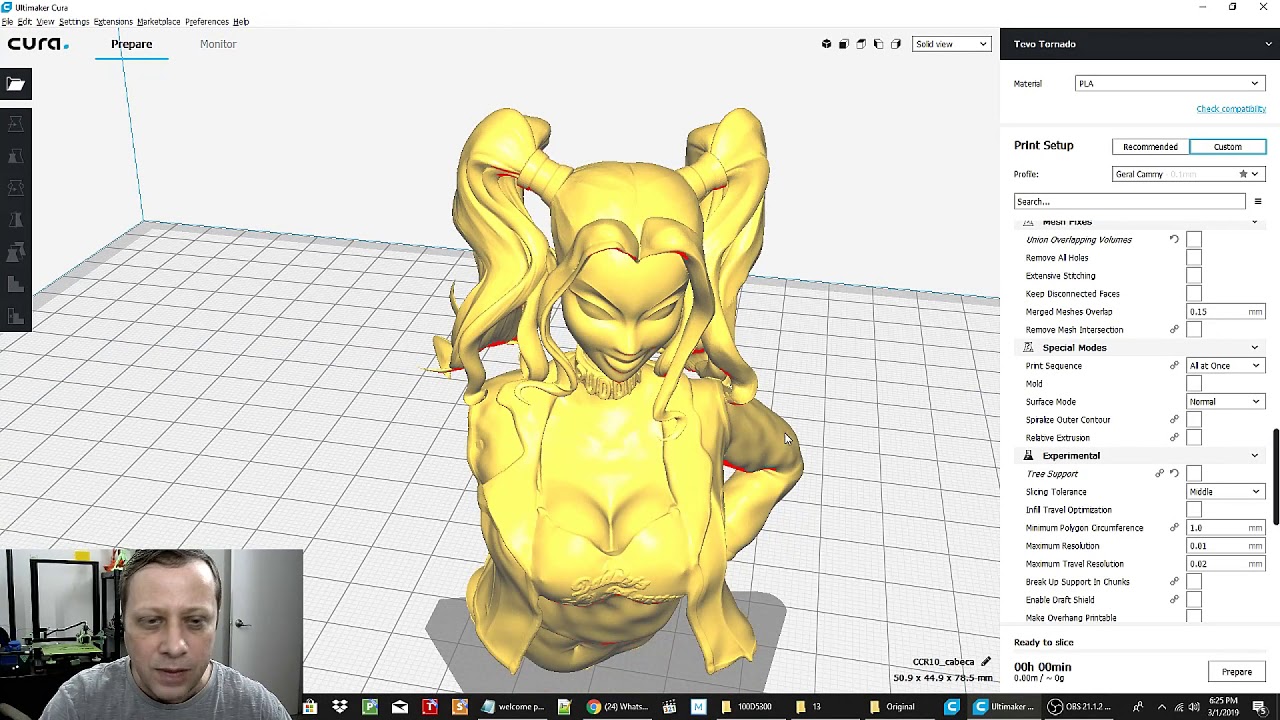Screen dimensions: 1280x720
Task: Click the Prepare slice button
Action: point(1237,672)
